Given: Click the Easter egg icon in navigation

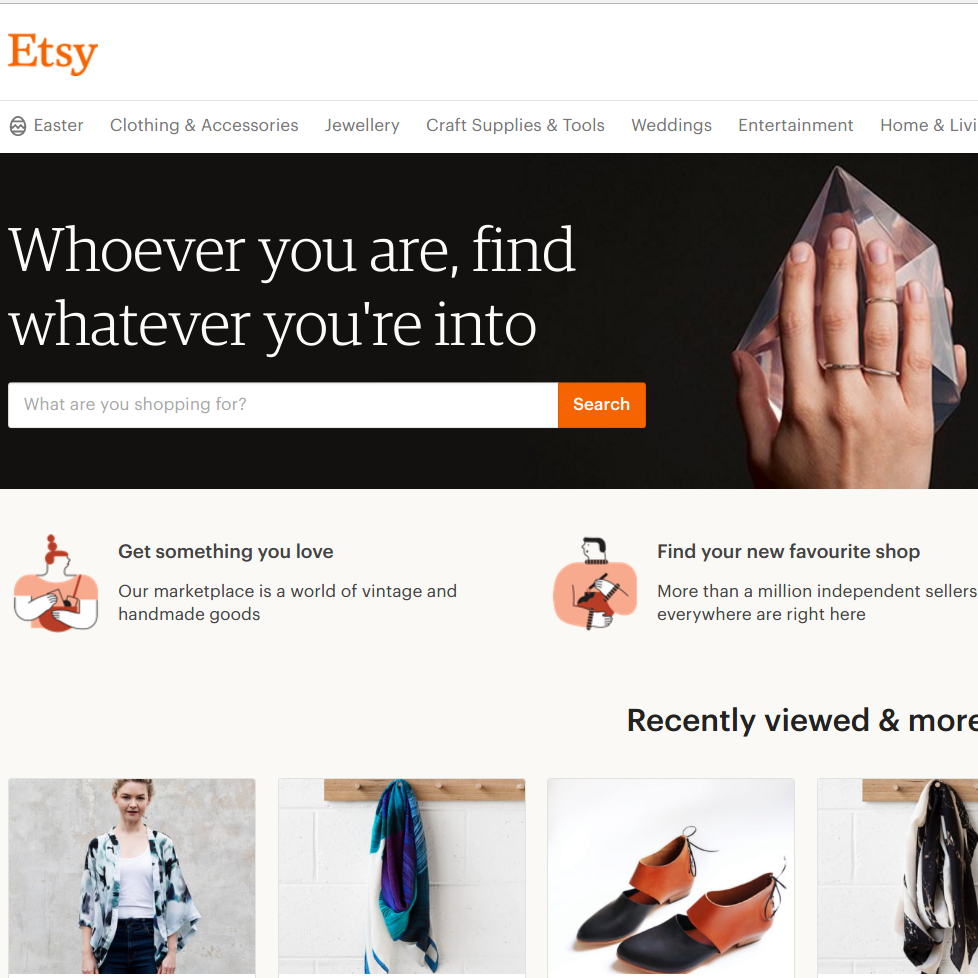Looking at the screenshot, I should pyautogui.click(x=18, y=126).
